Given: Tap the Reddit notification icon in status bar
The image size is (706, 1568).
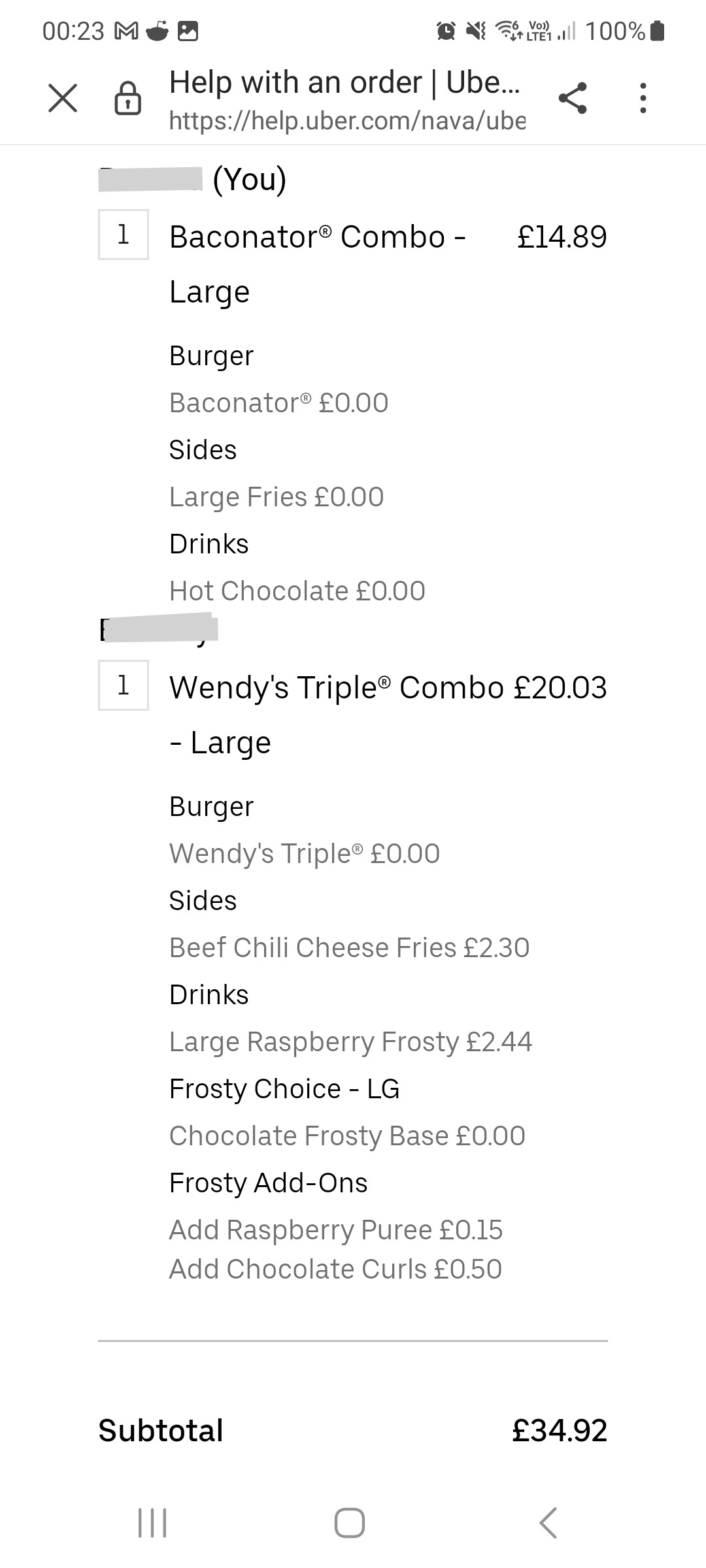Looking at the screenshot, I should pyautogui.click(x=158, y=31).
